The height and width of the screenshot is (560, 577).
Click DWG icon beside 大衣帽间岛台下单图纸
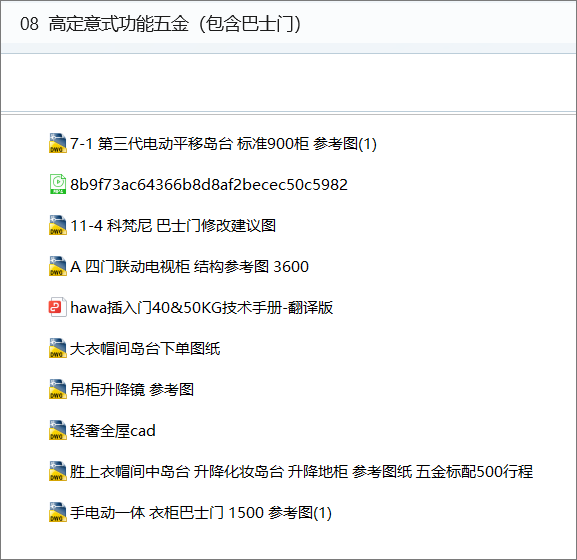tap(58, 348)
